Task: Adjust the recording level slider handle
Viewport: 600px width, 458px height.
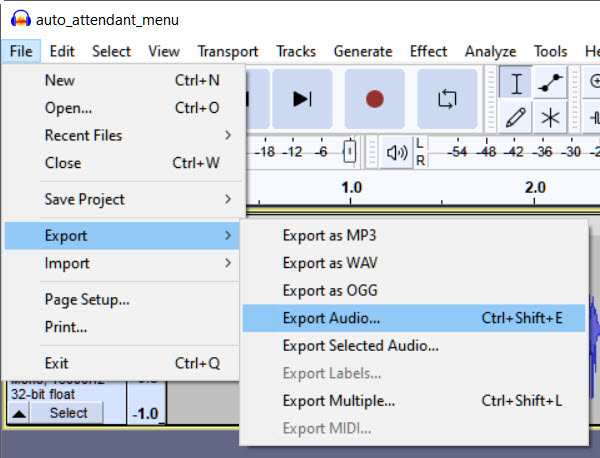Action: tap(349, 152)
